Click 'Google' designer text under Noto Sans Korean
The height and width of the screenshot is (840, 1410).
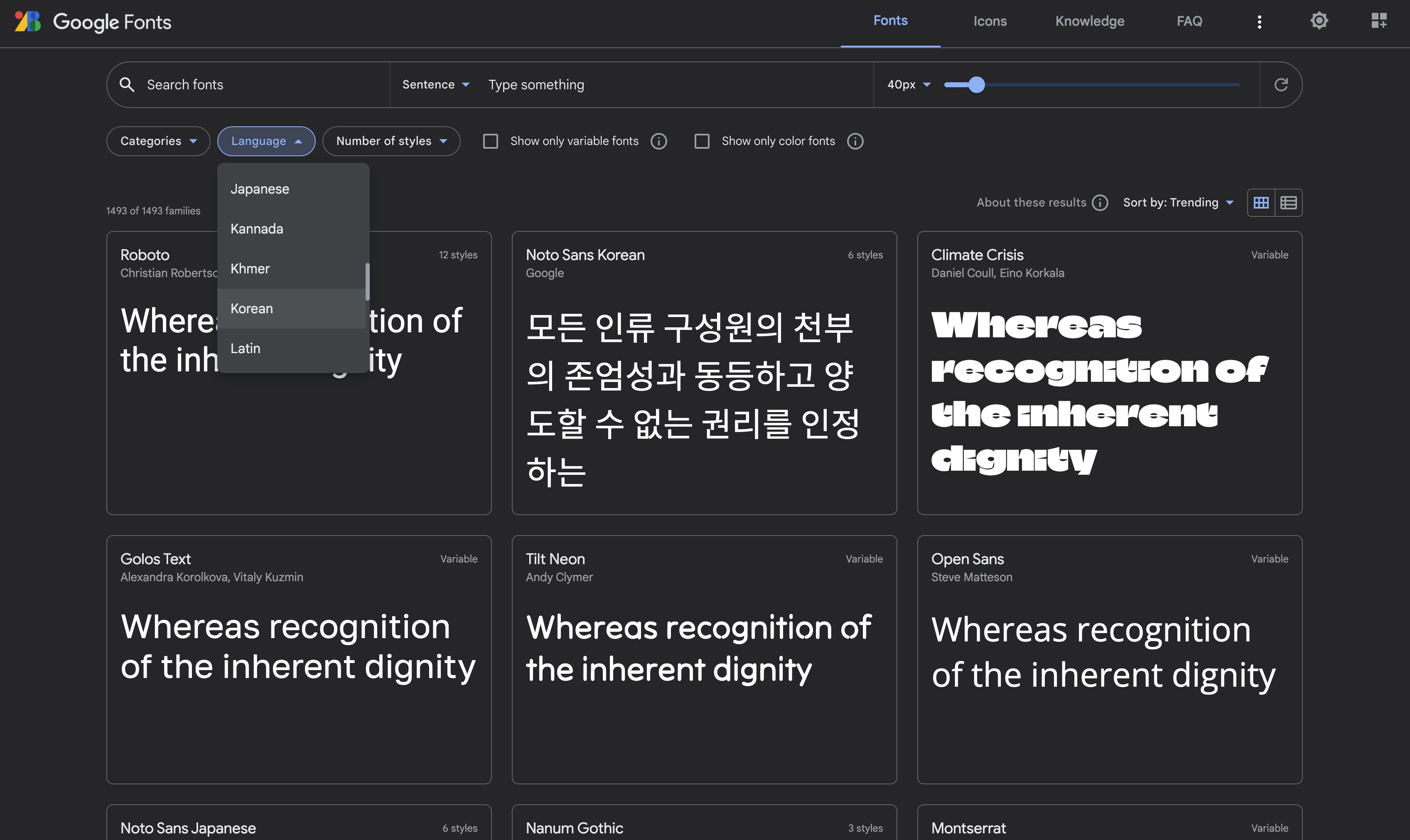(x=545, y=273)
